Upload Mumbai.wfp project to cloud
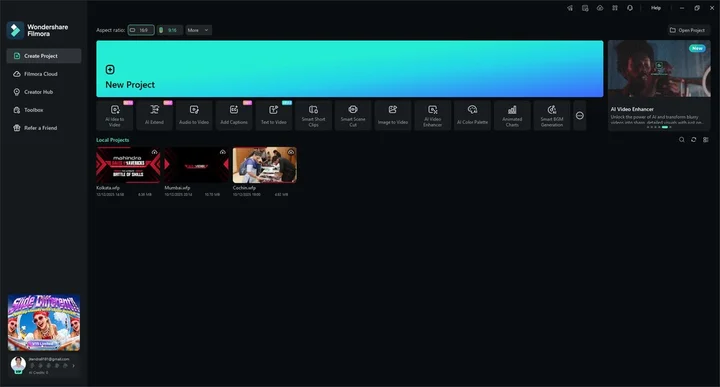The height and width of the screenshot is (387, 720). (223, 152)
